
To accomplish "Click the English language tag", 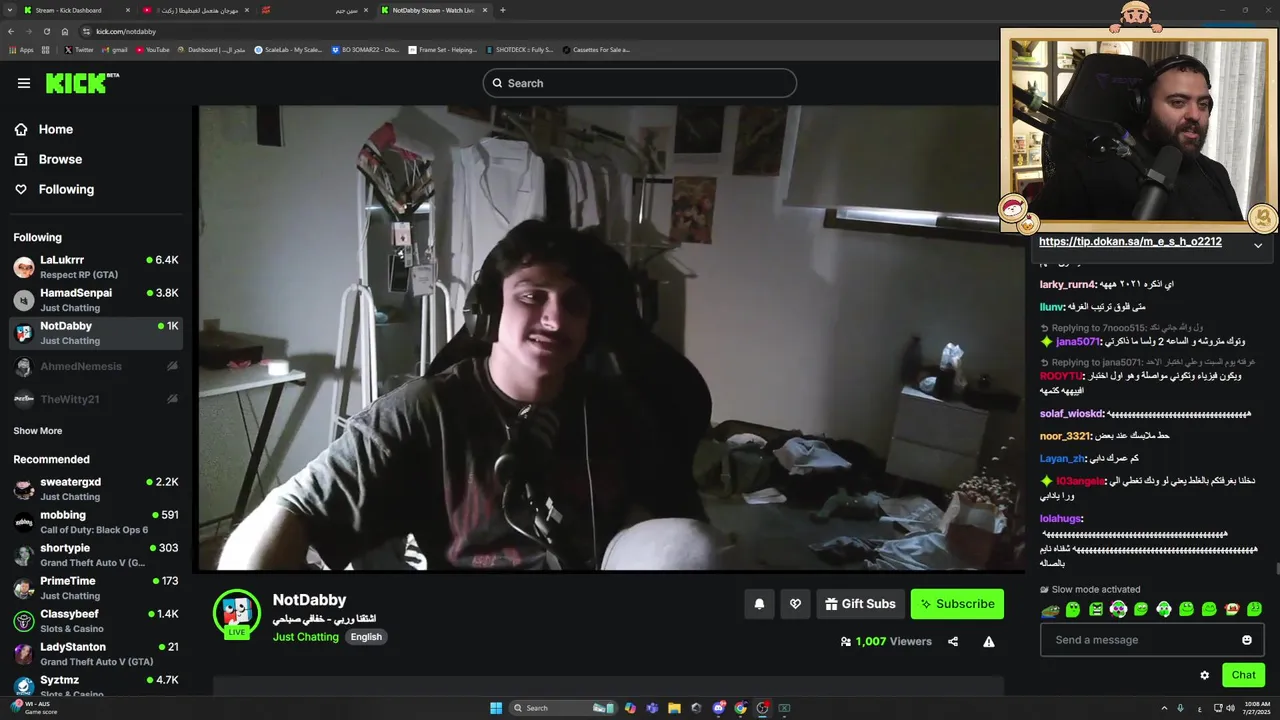I will click(366, 637).
